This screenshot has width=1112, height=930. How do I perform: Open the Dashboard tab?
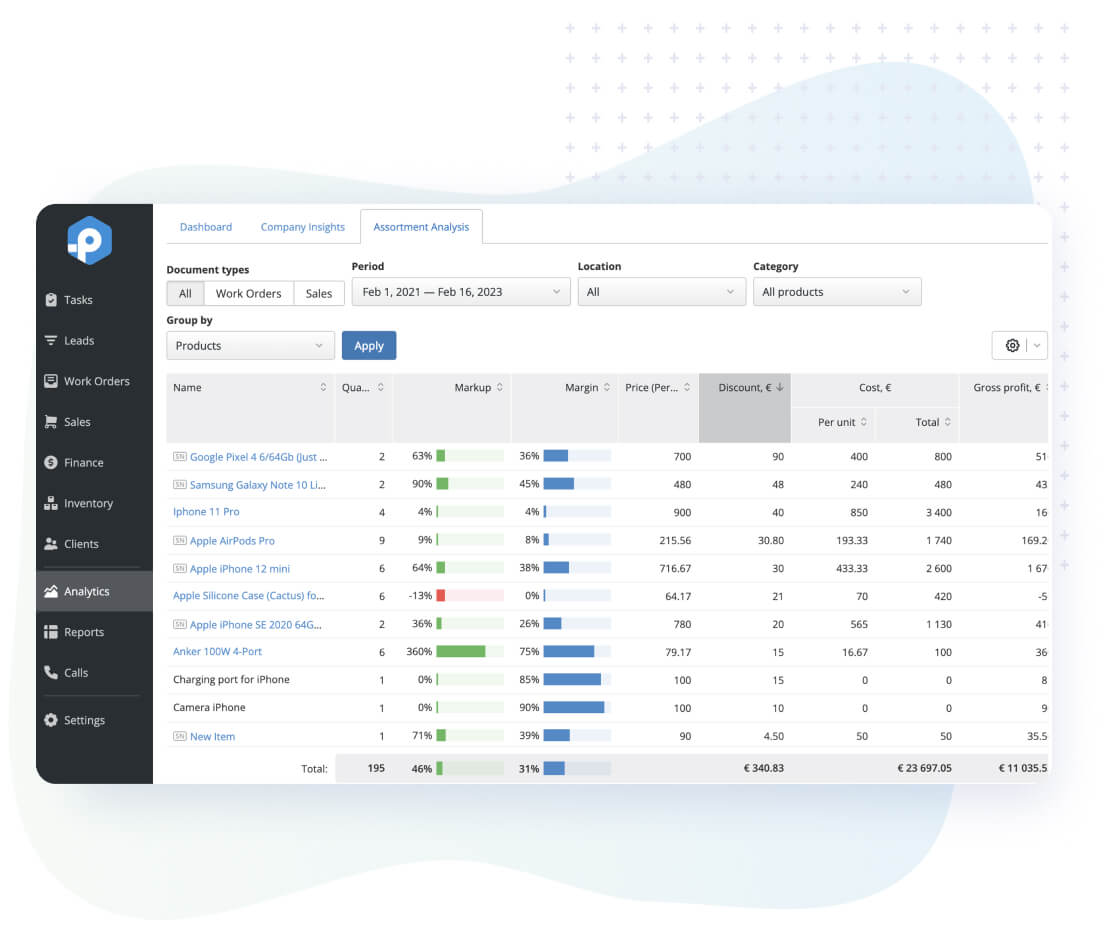(x=206, y=227)
